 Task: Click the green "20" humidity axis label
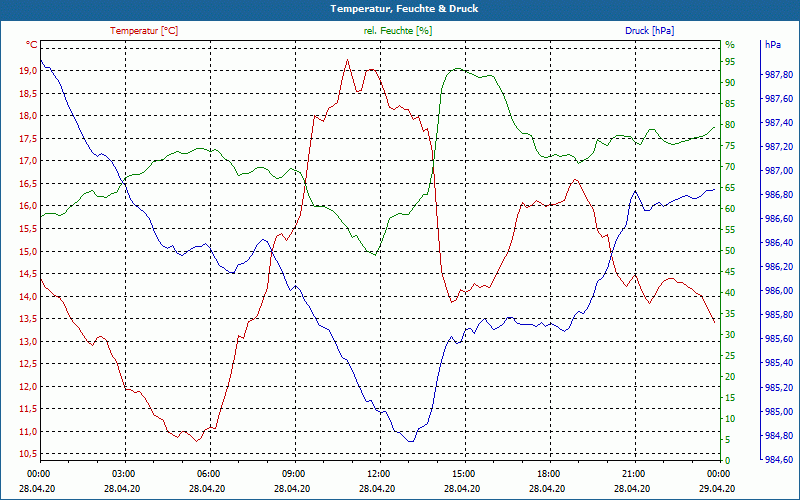click(730, 377)
